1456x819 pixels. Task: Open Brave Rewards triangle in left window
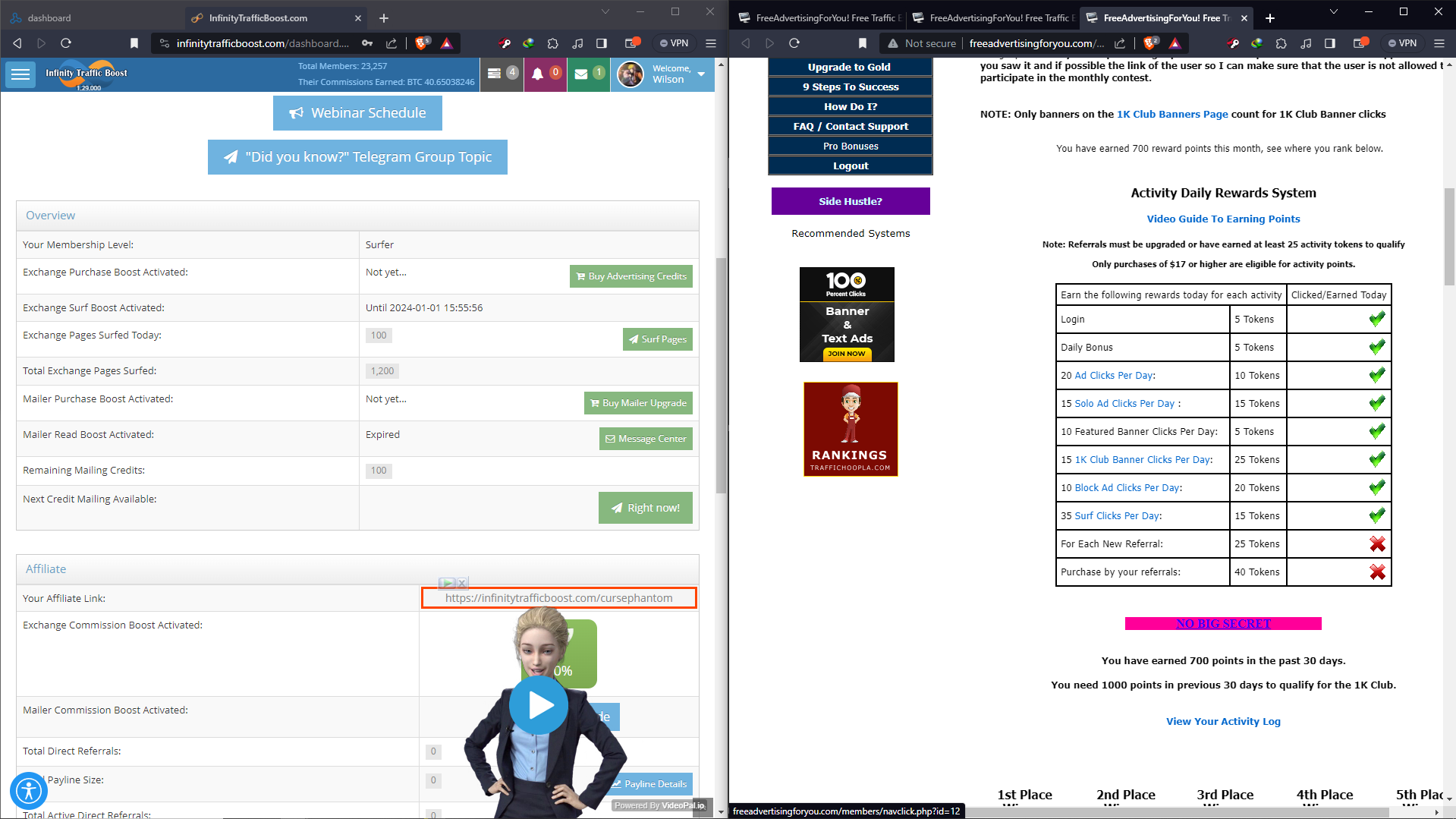point(447,43)
